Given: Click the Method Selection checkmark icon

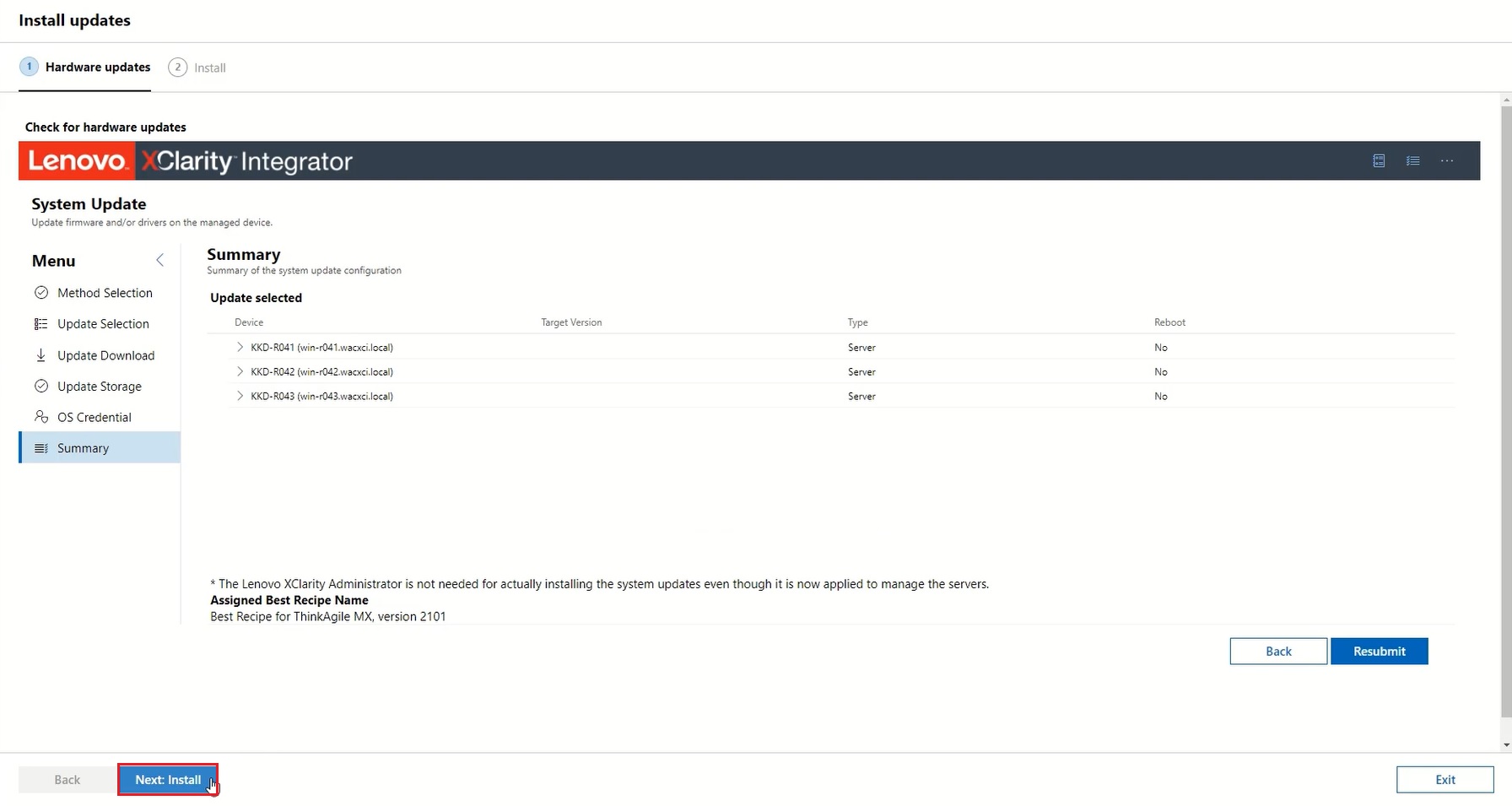Looking at the screenshot, I should (x=40, y=293).
